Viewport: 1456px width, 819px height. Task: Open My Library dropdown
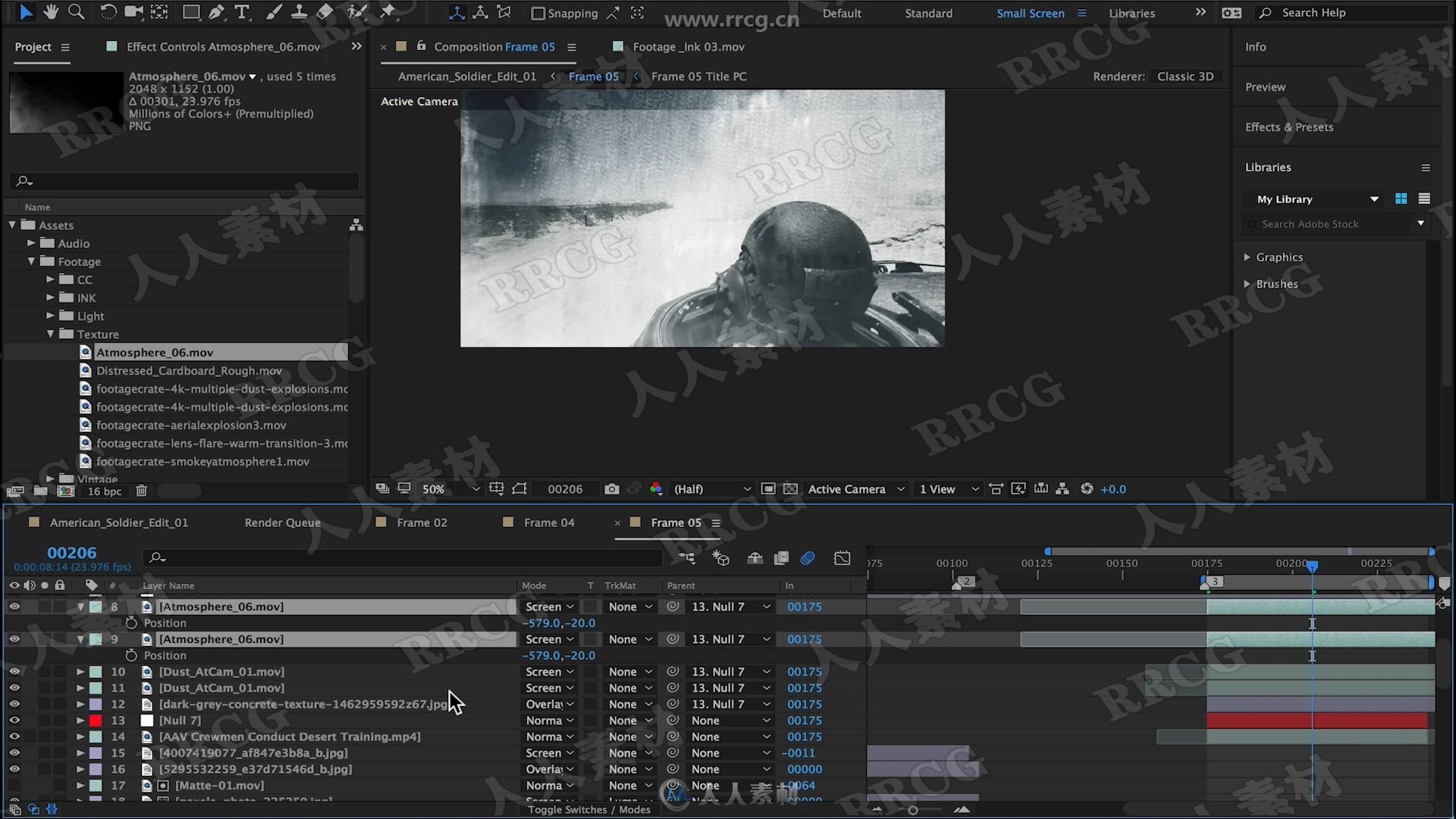pyautogui.click(x=1316, y=199)
